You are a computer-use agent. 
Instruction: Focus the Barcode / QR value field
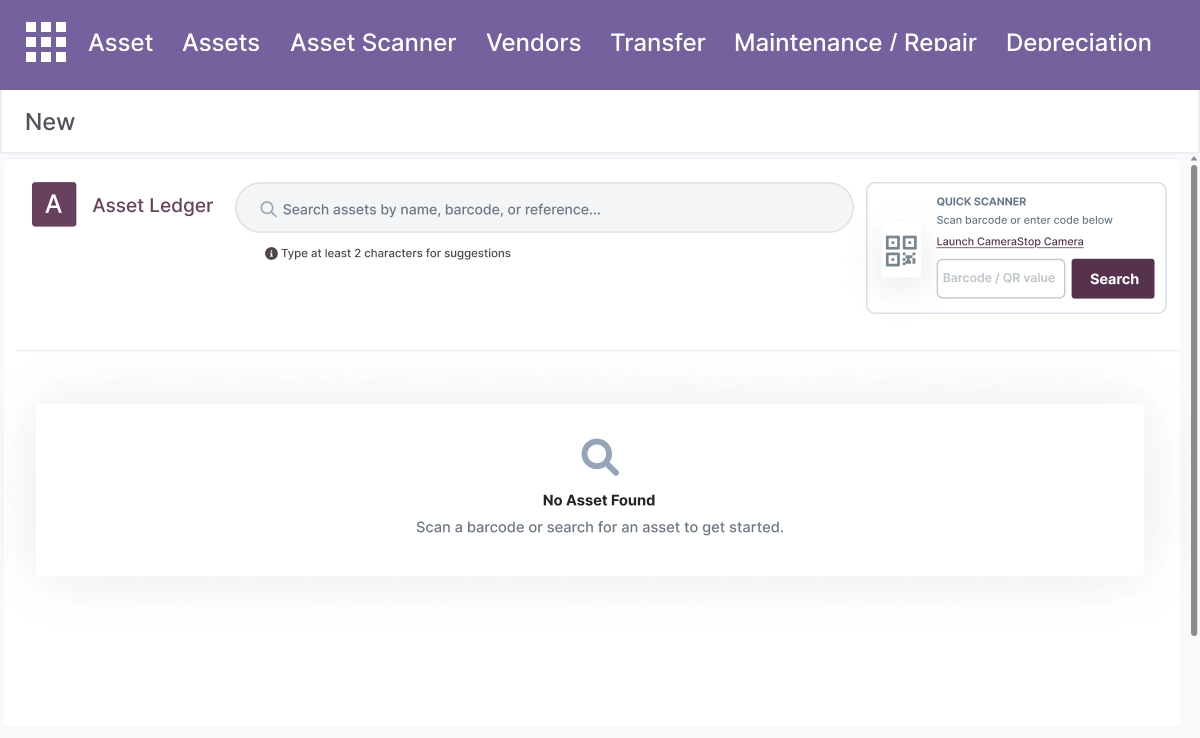[x=1001, y=279]
